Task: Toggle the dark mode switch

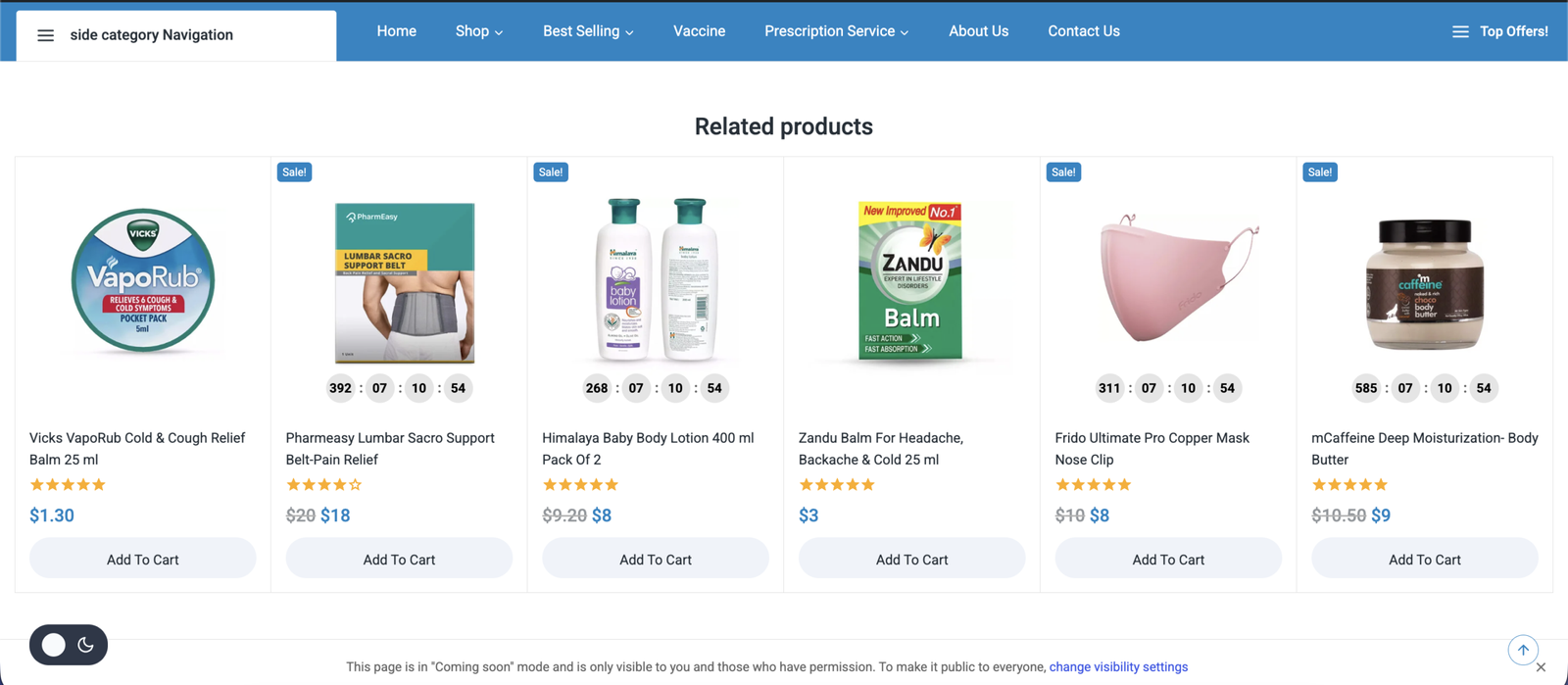Action: pyautogui.click(x=69, y=645)
